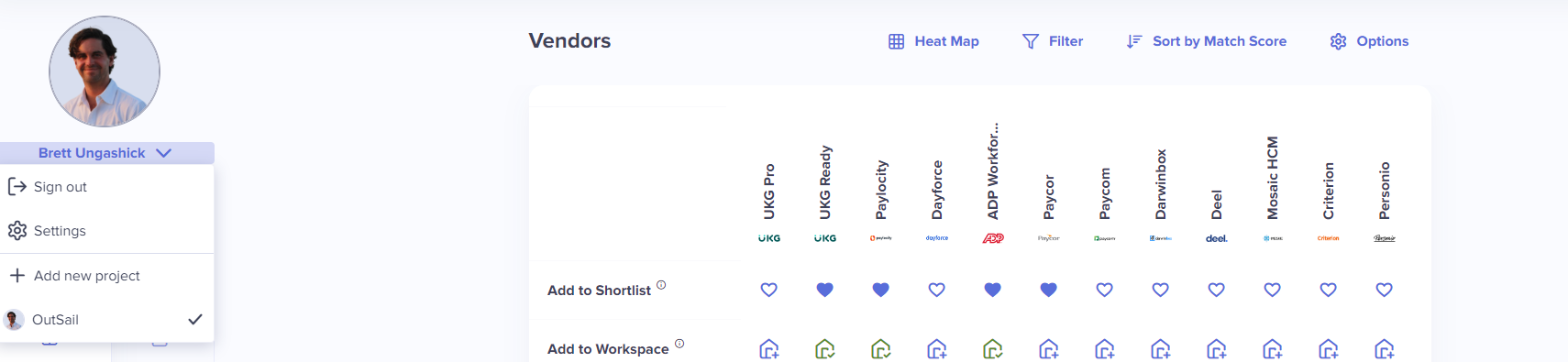Open the vendor Filter
Screen dimensions: 1568x362
point(1053,41)
